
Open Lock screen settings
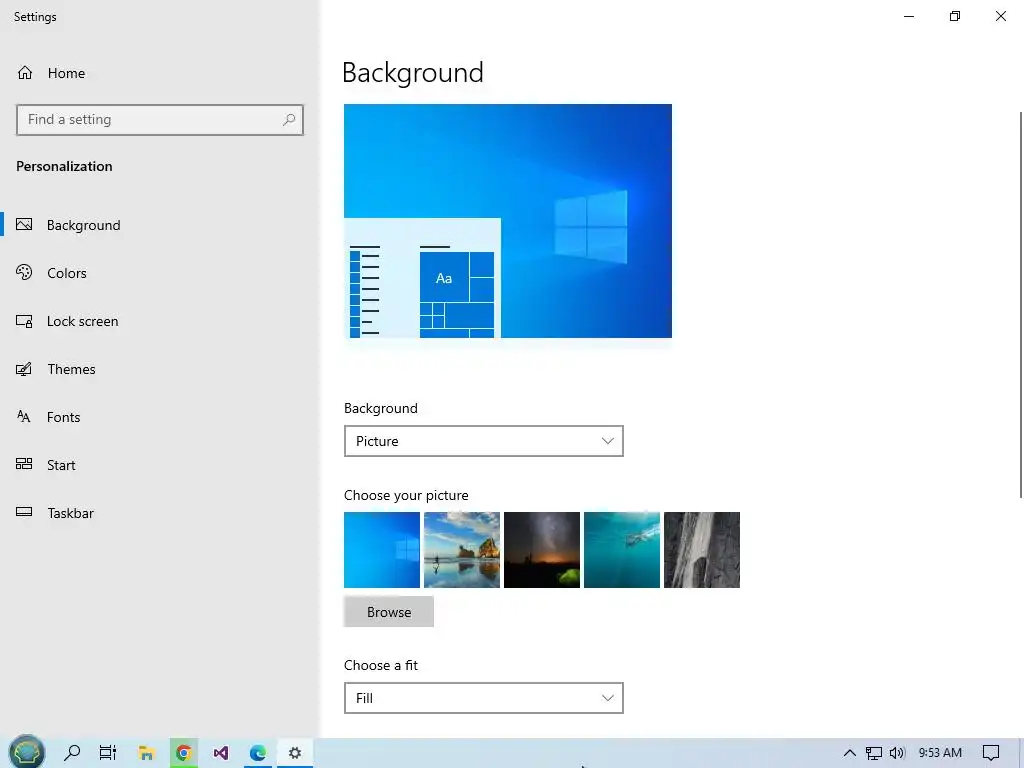tap(82, 321)
